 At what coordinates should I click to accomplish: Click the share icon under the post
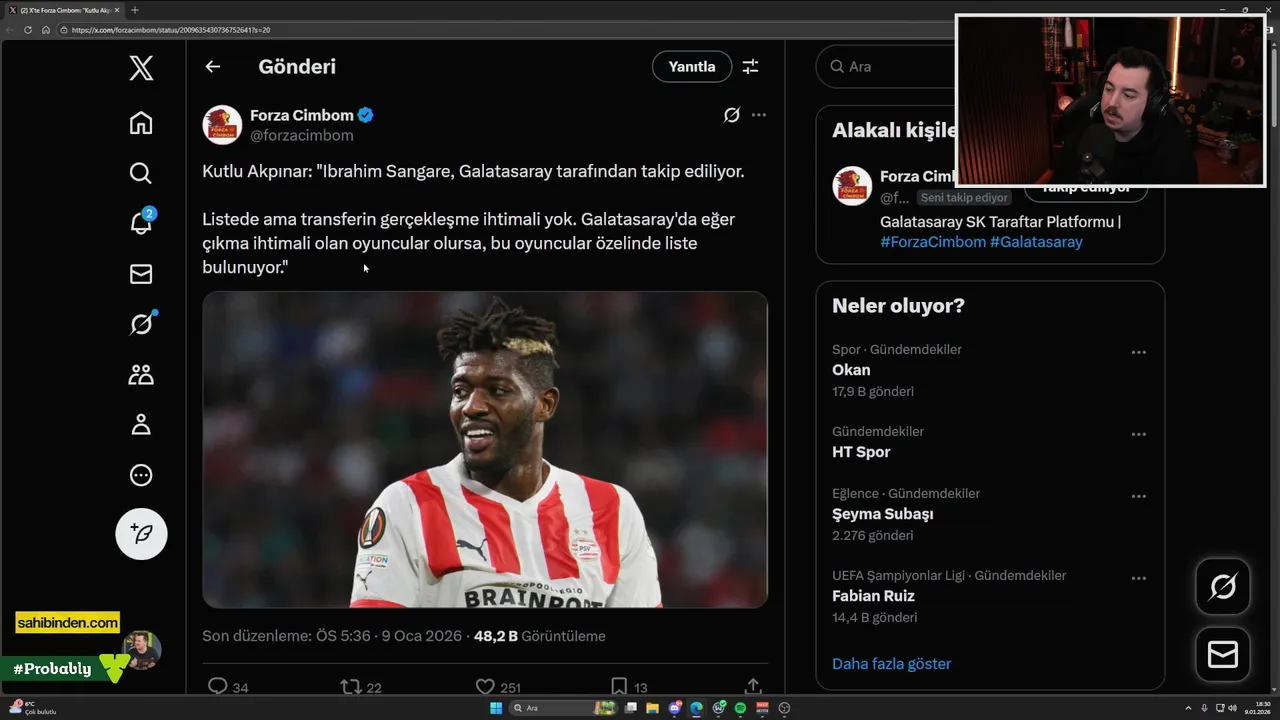click(753, 687)
